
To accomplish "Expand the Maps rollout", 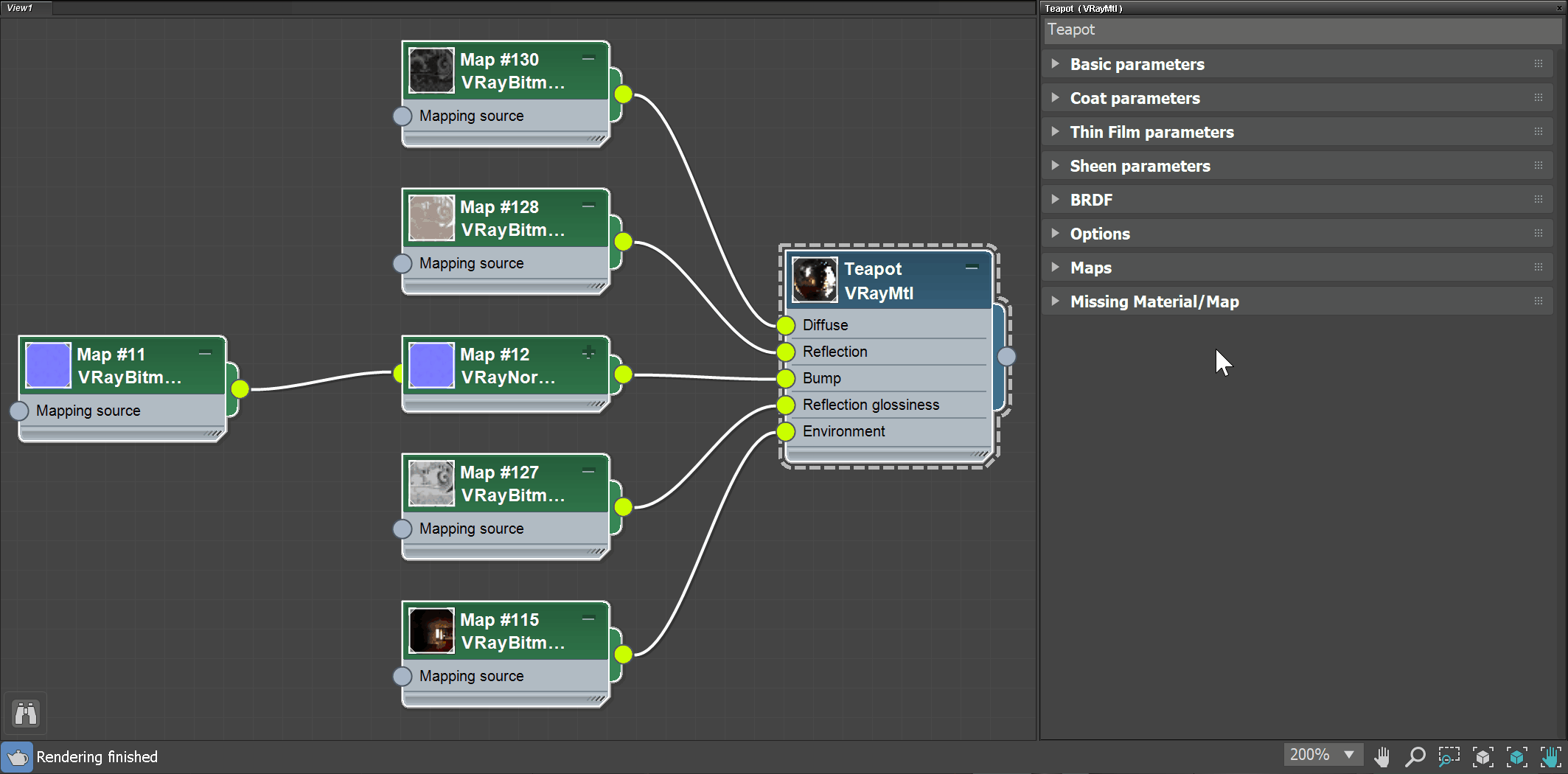I will click(1090, 268).
